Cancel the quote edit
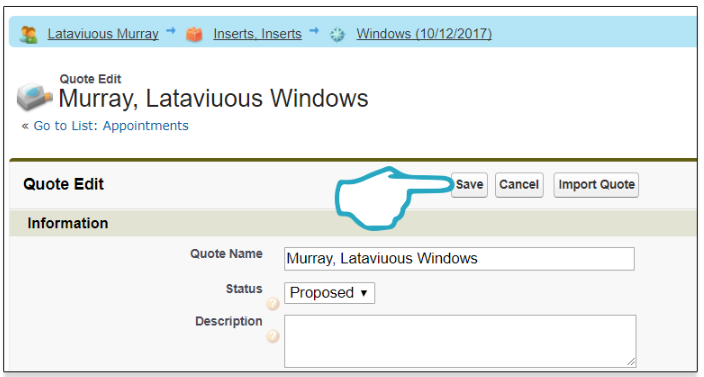 tap(519, 184)
